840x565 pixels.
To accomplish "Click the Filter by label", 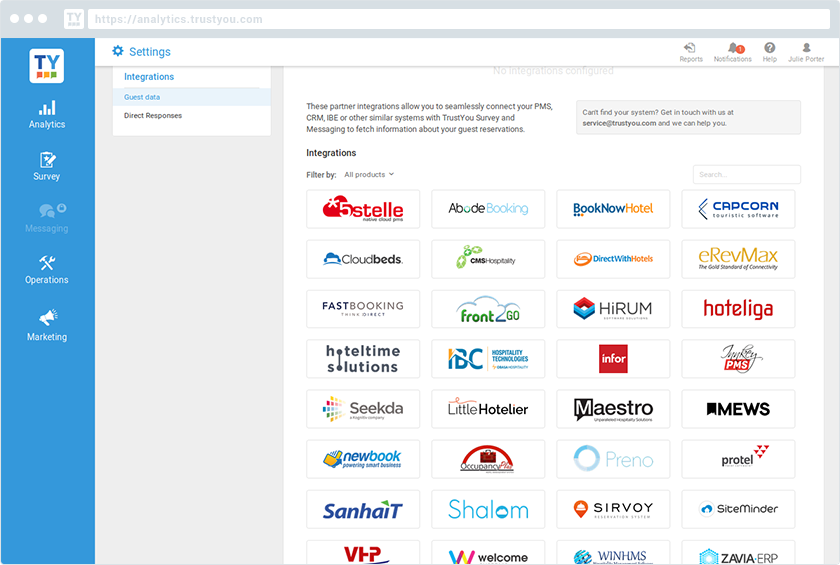I will pyautogui.click(x=321, y=175).
